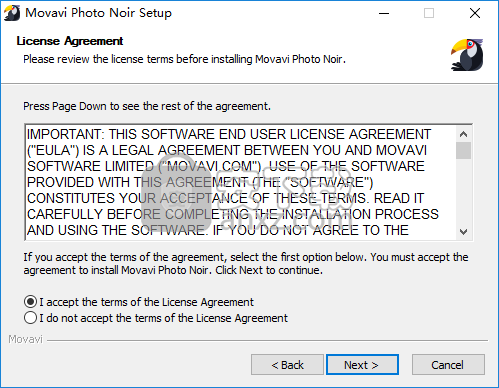
Task: Select 'I do not accept the terms' option
Action: (156, 318)
